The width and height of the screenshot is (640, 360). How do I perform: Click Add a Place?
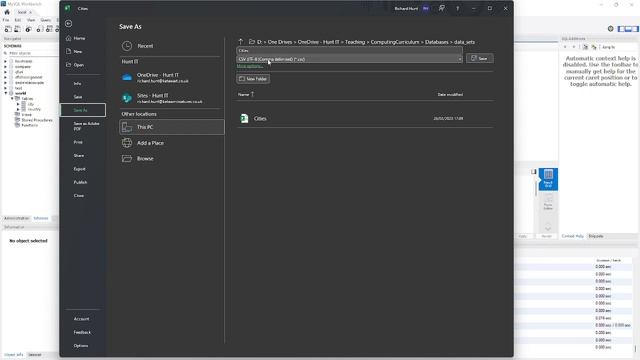tap(171, 143)
